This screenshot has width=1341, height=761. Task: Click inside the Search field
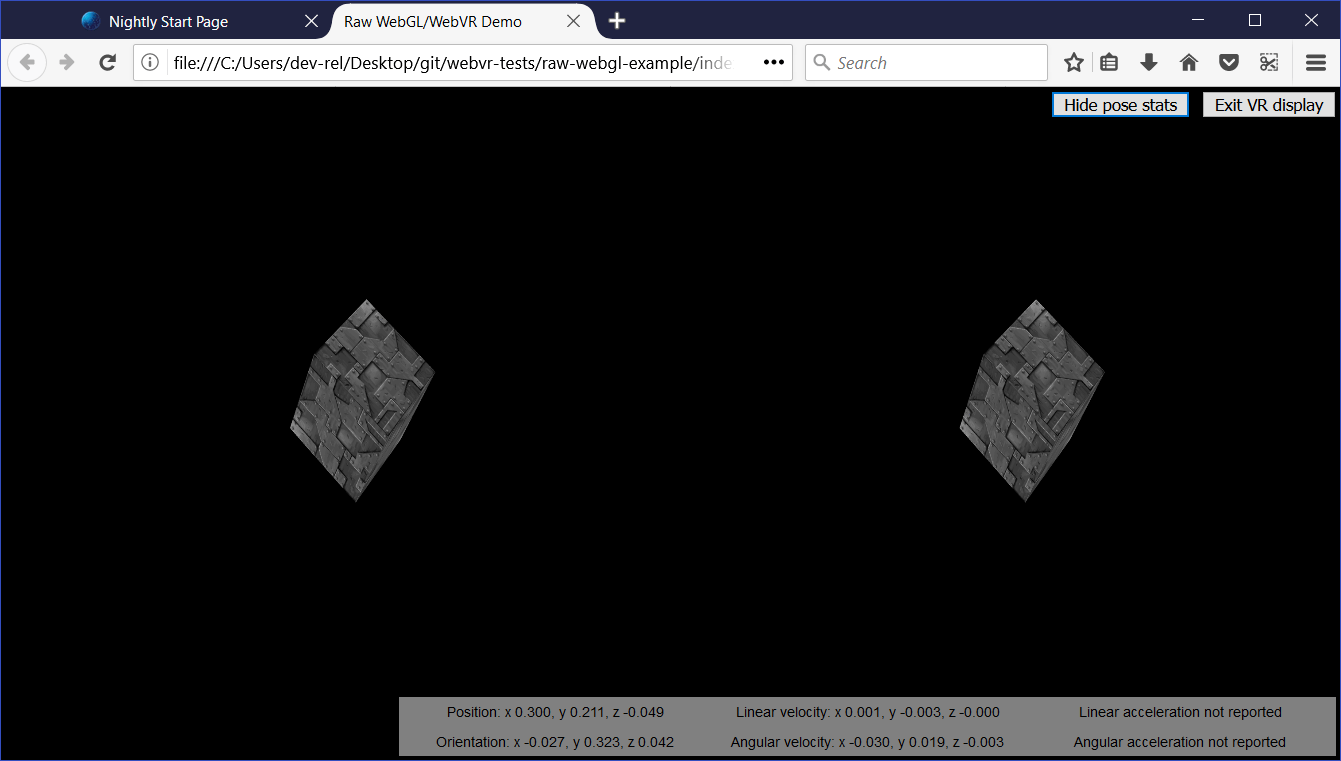925,62
